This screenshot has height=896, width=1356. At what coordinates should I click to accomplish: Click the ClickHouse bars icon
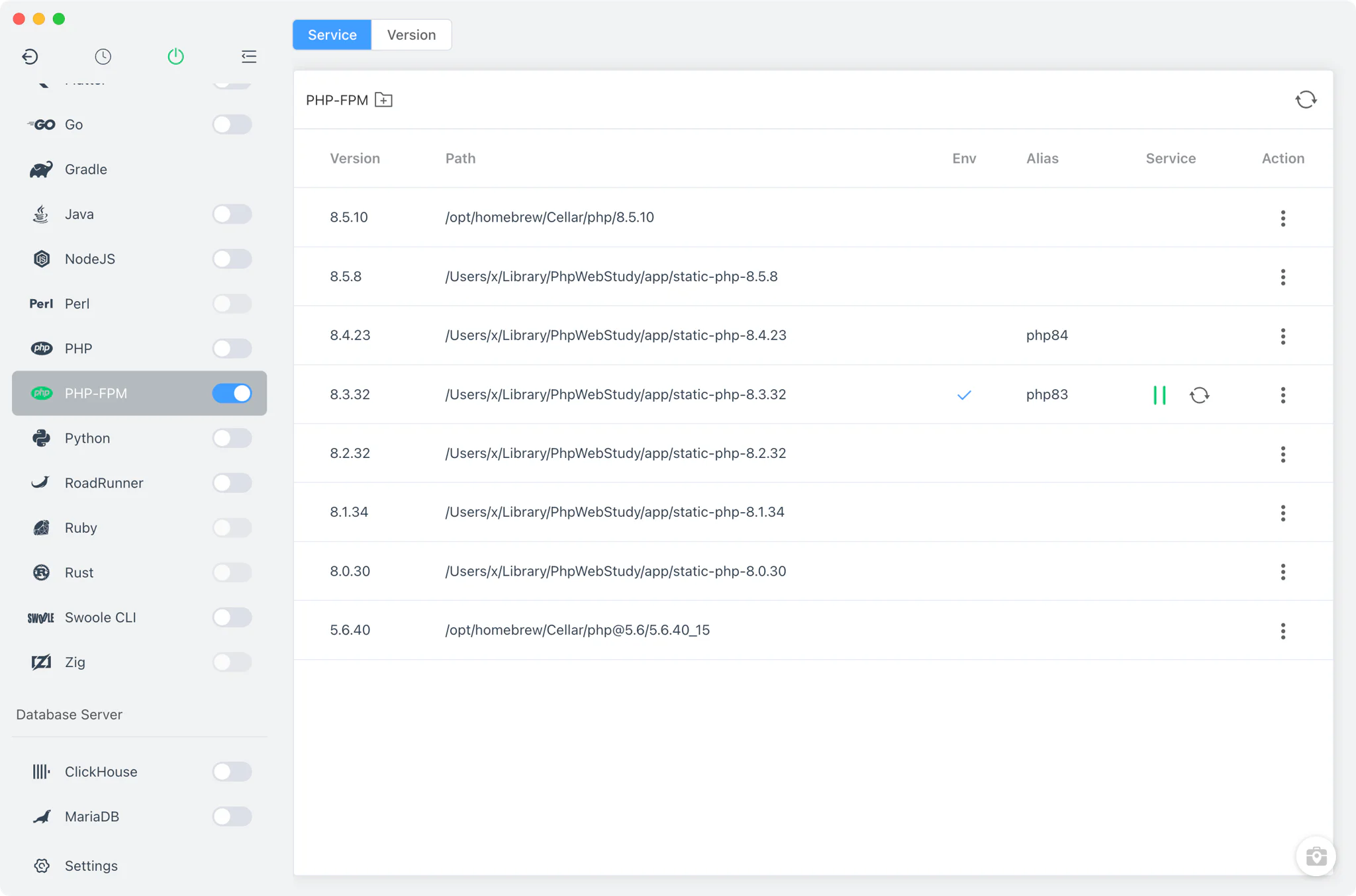pos(41,772)
